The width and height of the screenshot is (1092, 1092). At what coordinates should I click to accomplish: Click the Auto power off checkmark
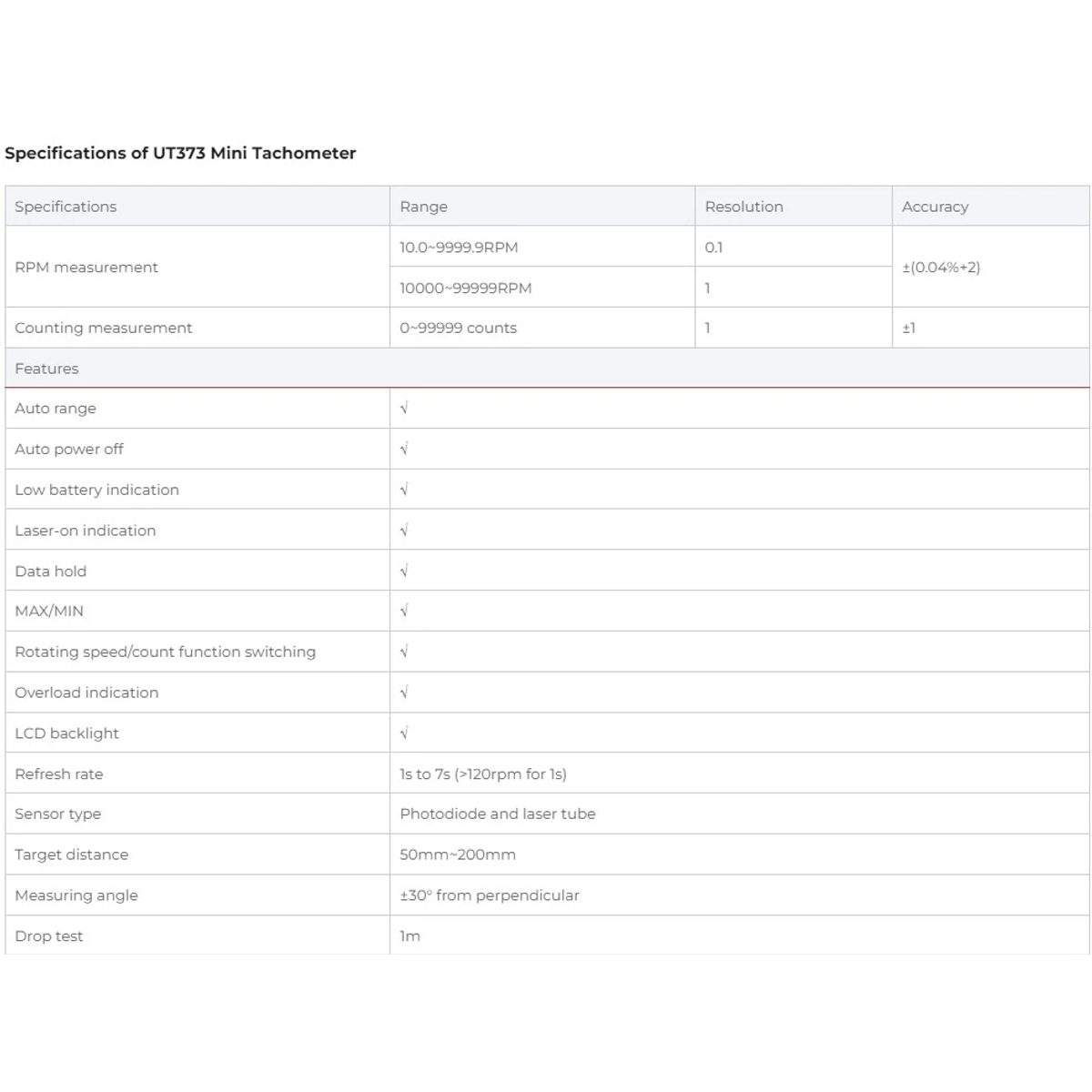pos(404,449)
